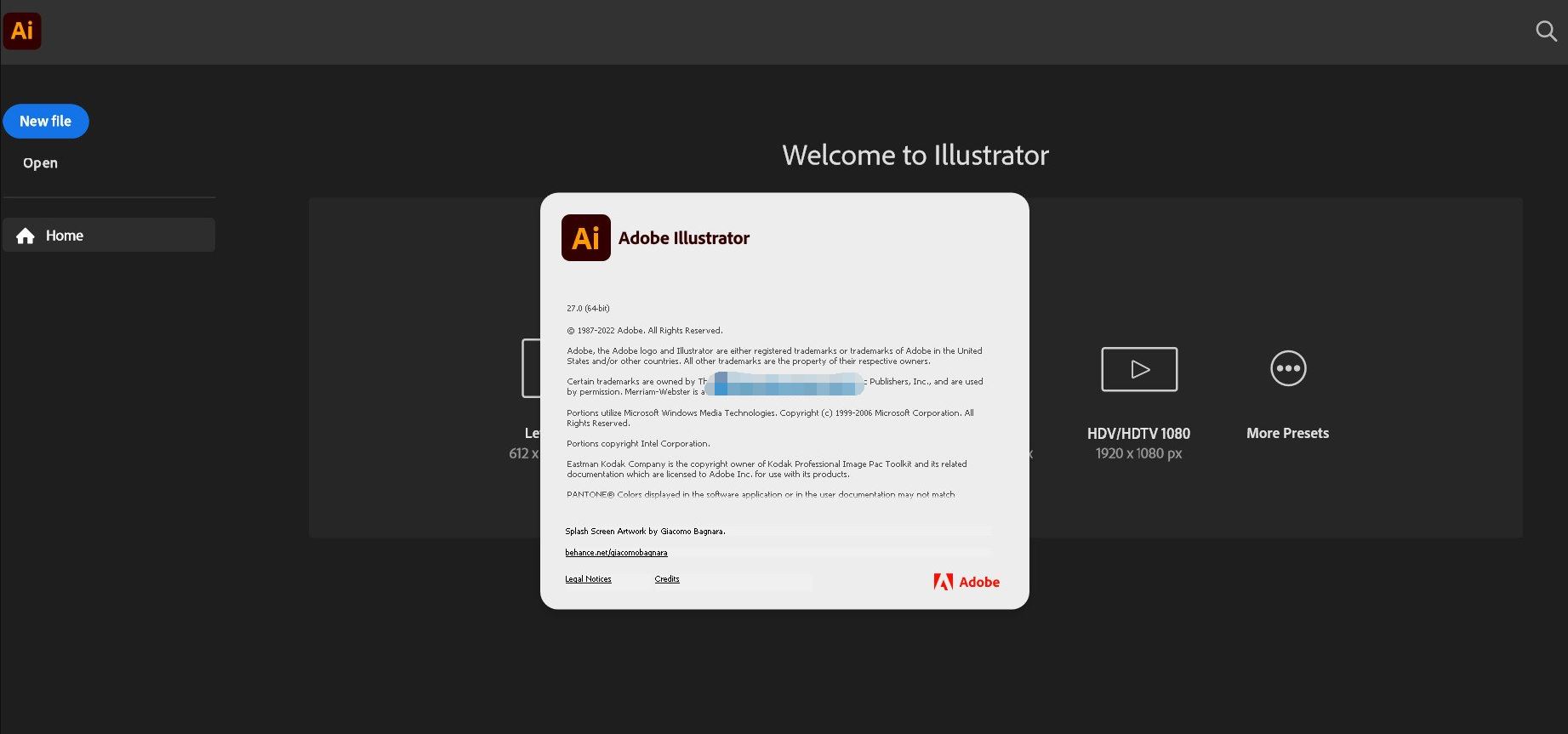Create a document with New file button
The image size is (1568, 734).
coord(46,122)
